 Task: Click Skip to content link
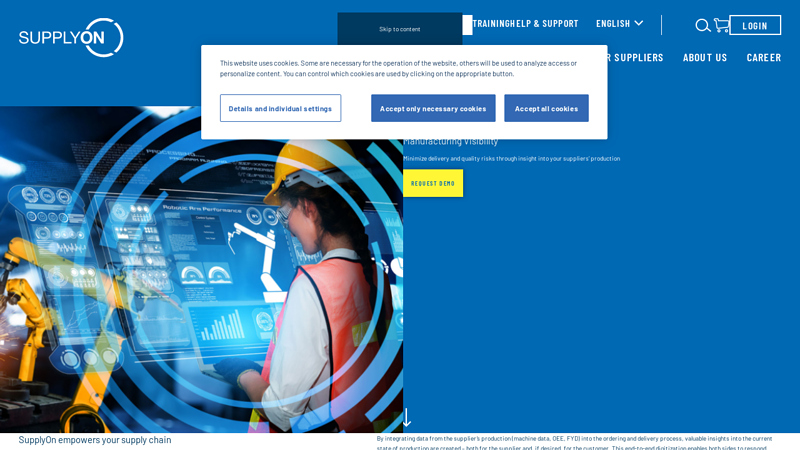[x=399, y=29]
